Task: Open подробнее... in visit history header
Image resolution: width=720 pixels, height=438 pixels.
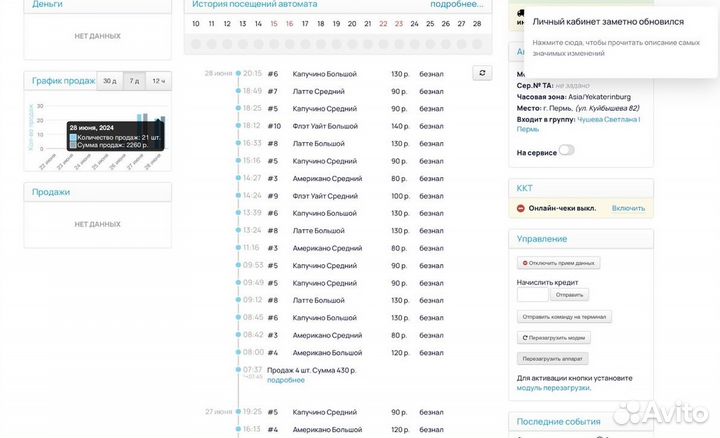Action: click(456, 4)
